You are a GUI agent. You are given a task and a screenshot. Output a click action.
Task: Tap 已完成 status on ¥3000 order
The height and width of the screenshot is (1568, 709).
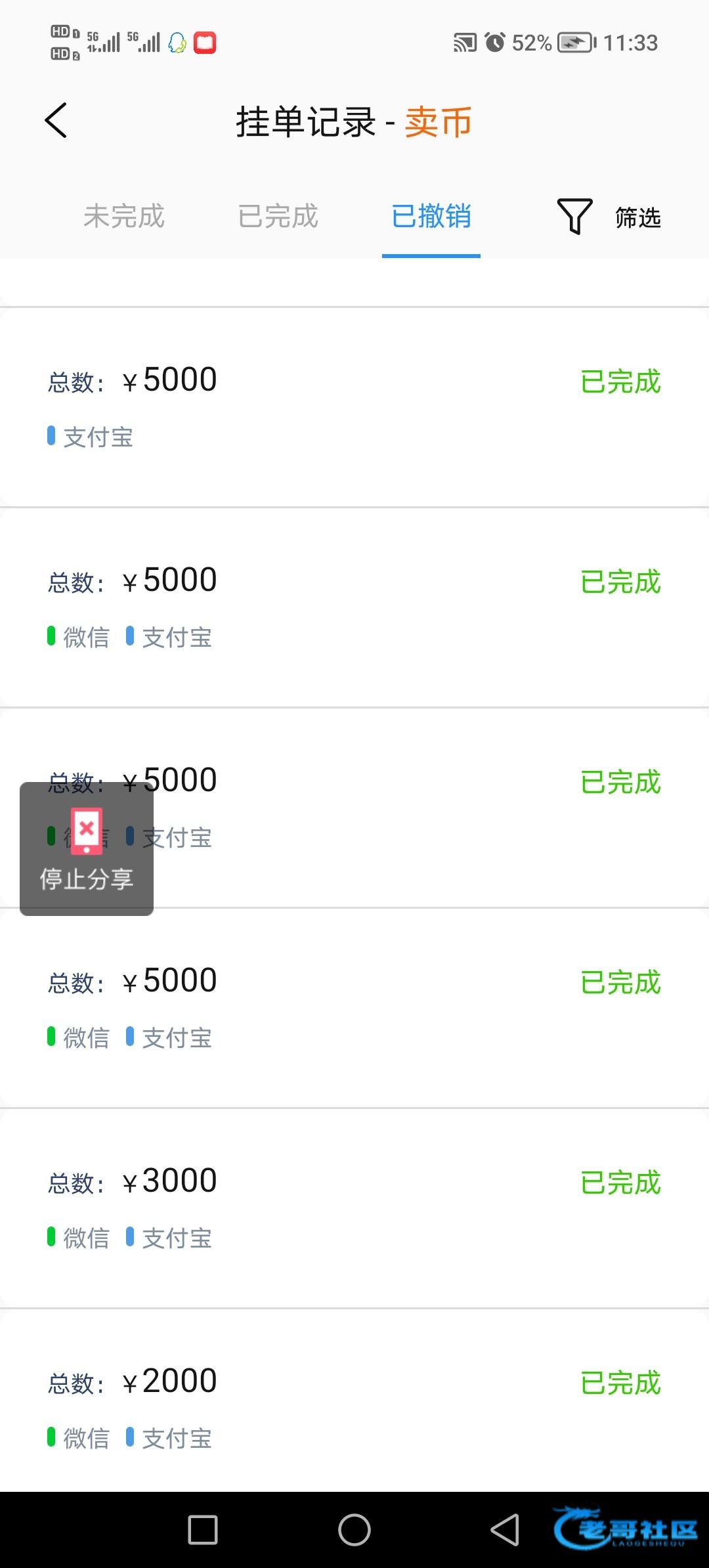(x=620, y=1183)
